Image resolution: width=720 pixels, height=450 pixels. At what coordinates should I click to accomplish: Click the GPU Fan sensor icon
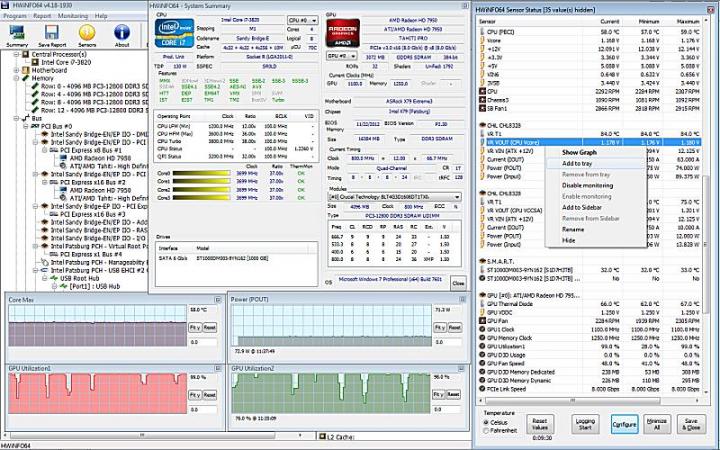(x=482, y=321)
